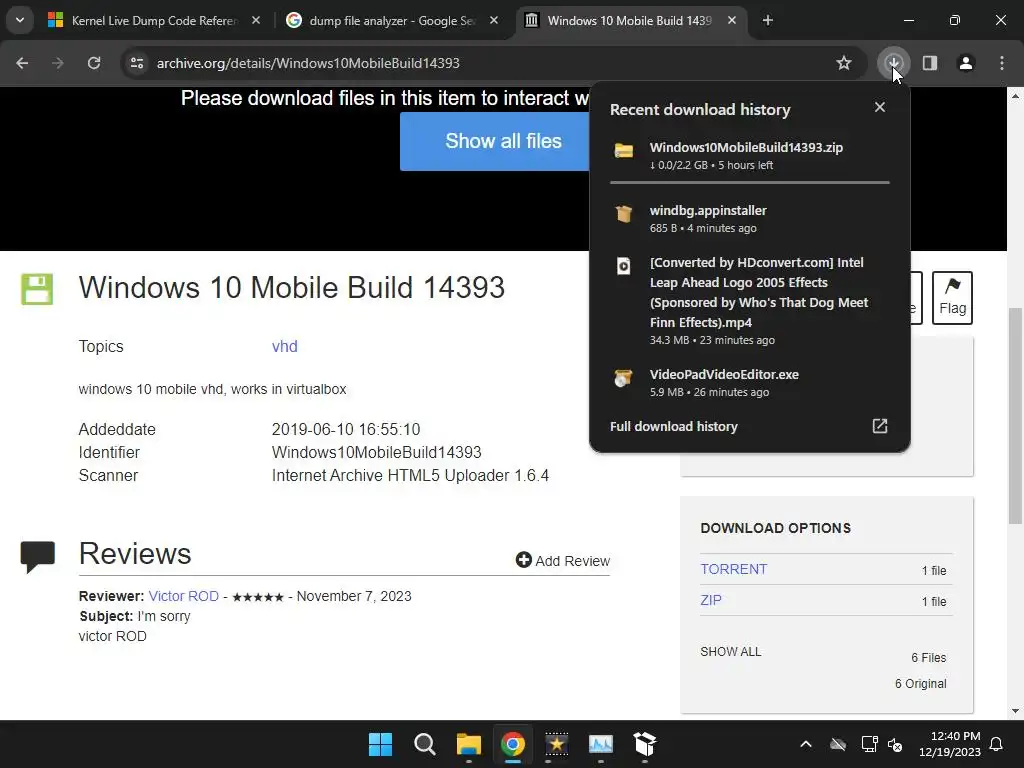Open the monitor graph app in taskbar
This screenshot has height=768, width=1024.
601,744
